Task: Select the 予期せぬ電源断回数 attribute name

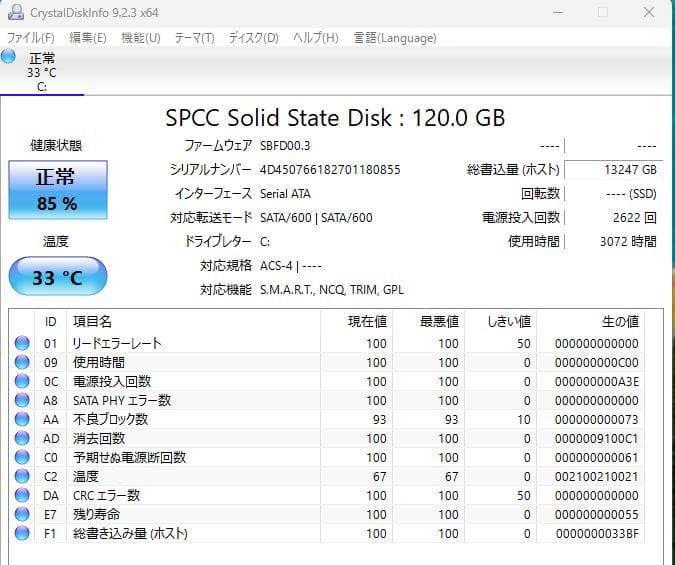Action: (129, 457)
